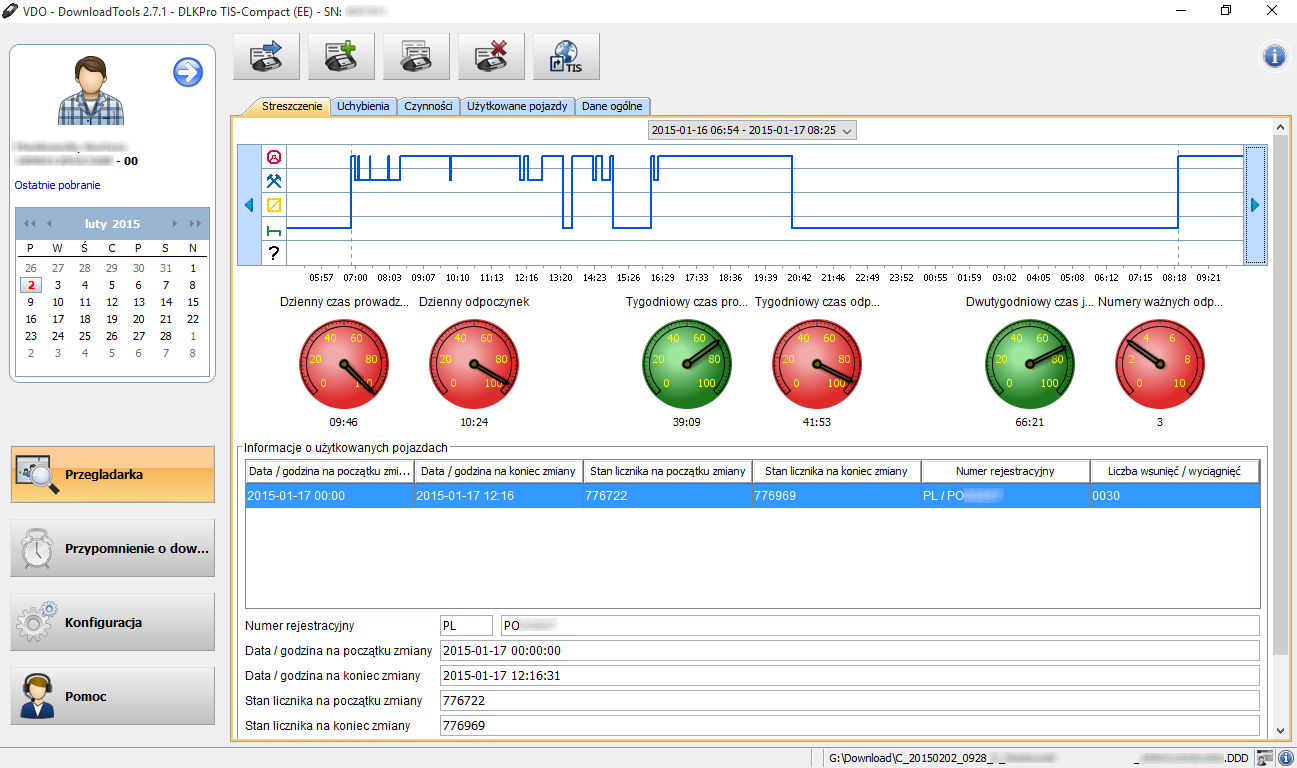Click the toolbar button with stacked cards
This screenshot has width=1297, height=768.
click(x=416, y=57)
